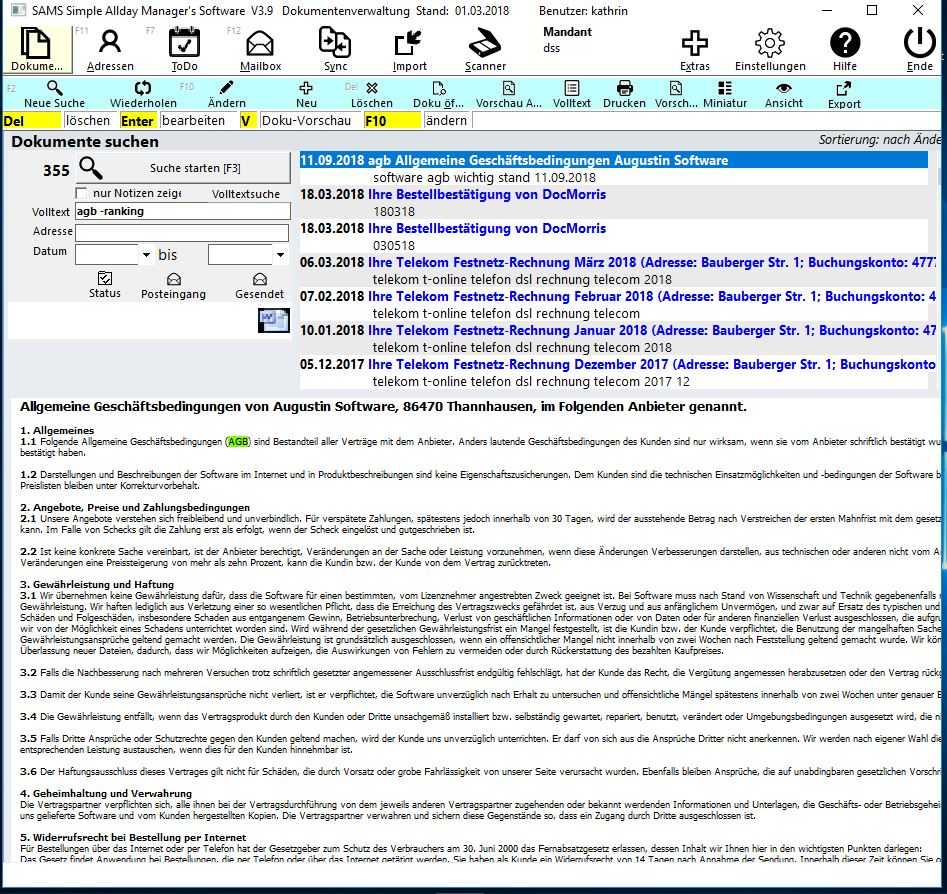
Task: Enable the 'nur Notizen zeigen' checkbox
Action: click(82, 193)
